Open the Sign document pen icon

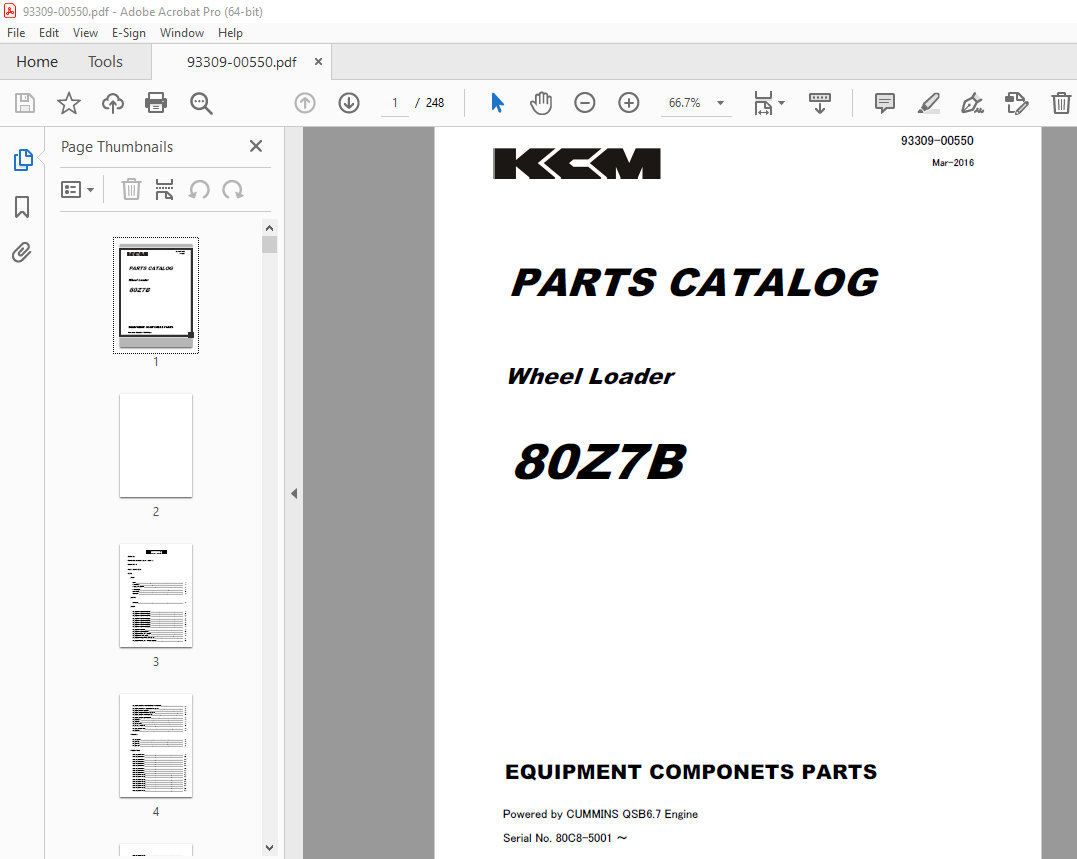[972, 103]
